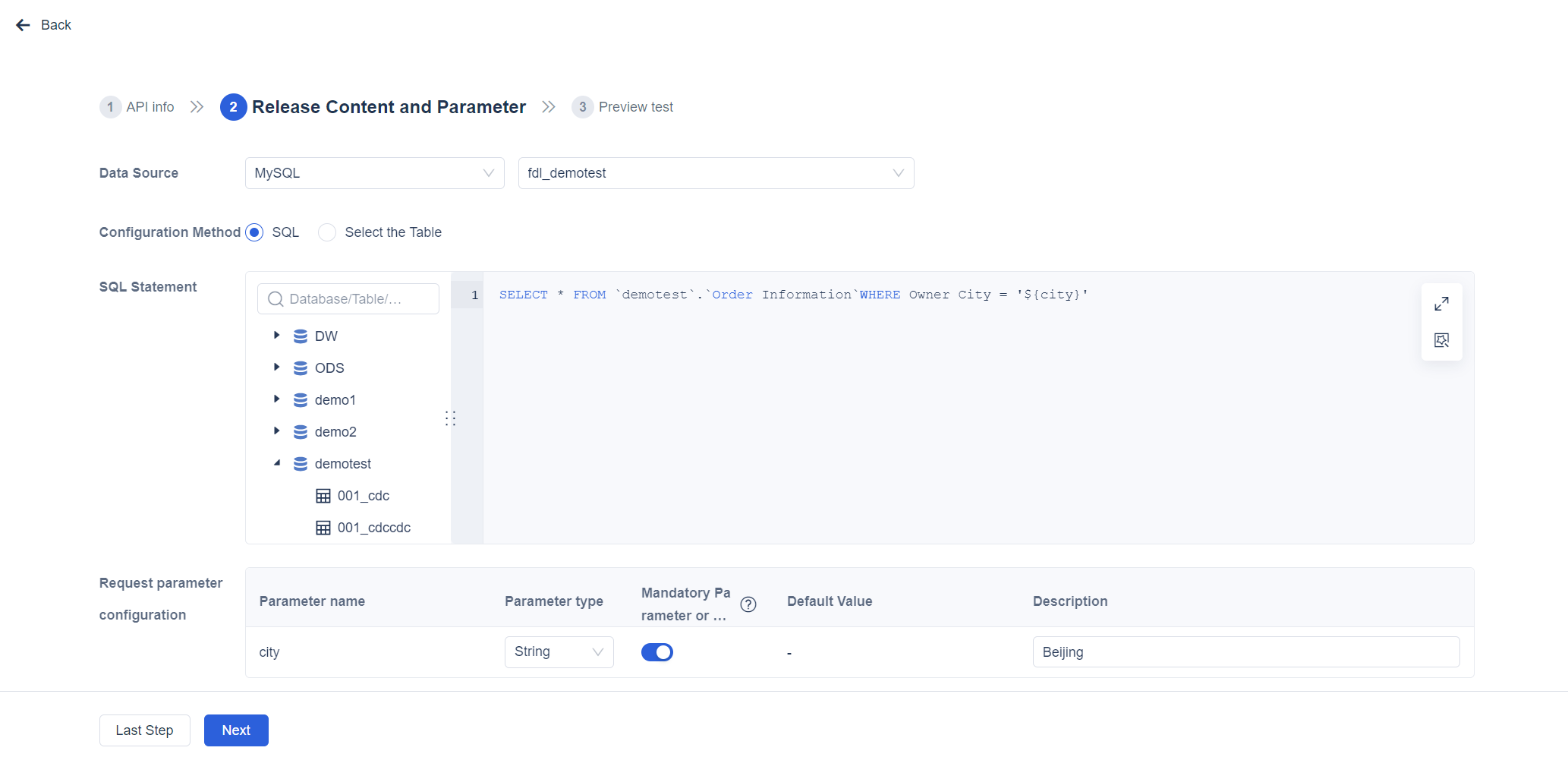Click the Back link text
The height and width of the screenshot is (757, 1568).
(56, 25)
